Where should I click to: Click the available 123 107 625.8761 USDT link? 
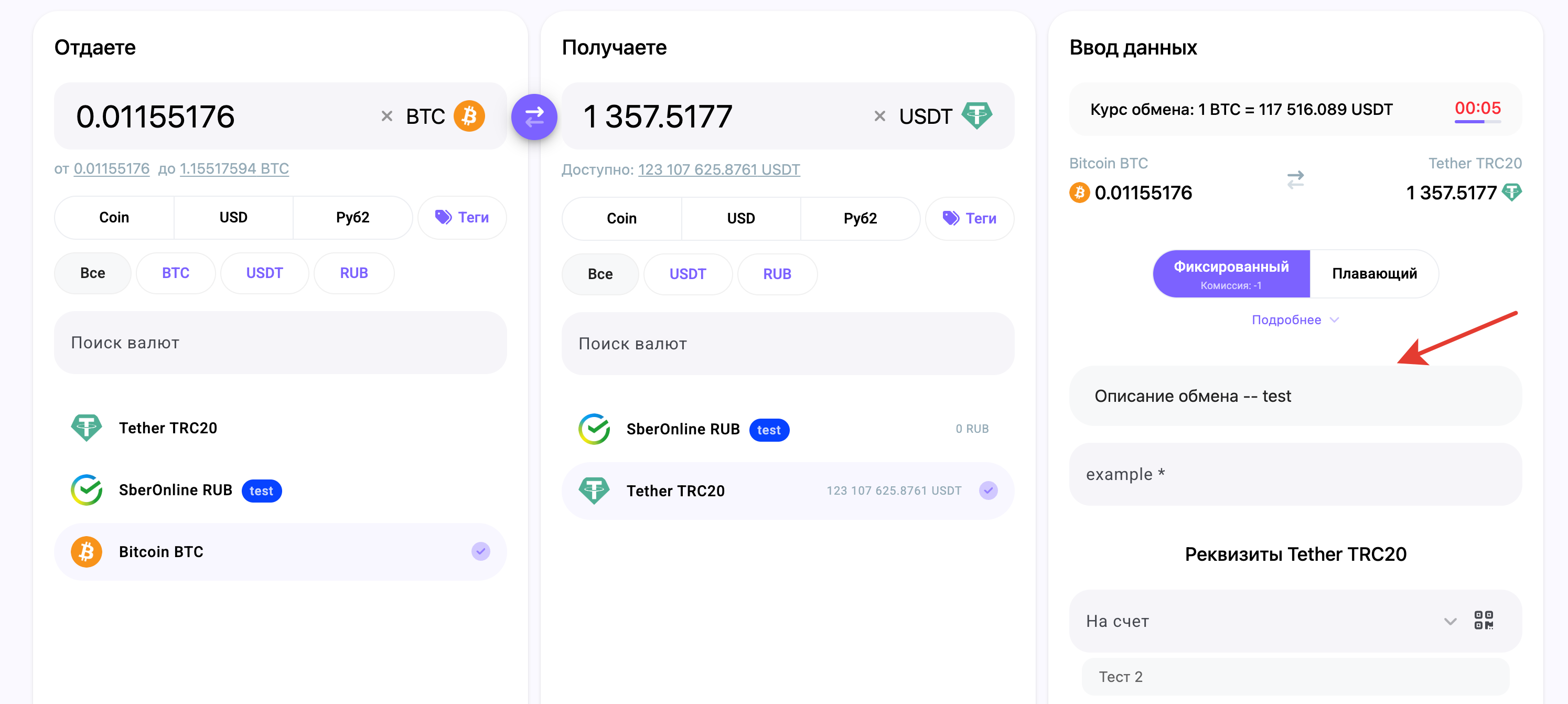pos(719,170)
